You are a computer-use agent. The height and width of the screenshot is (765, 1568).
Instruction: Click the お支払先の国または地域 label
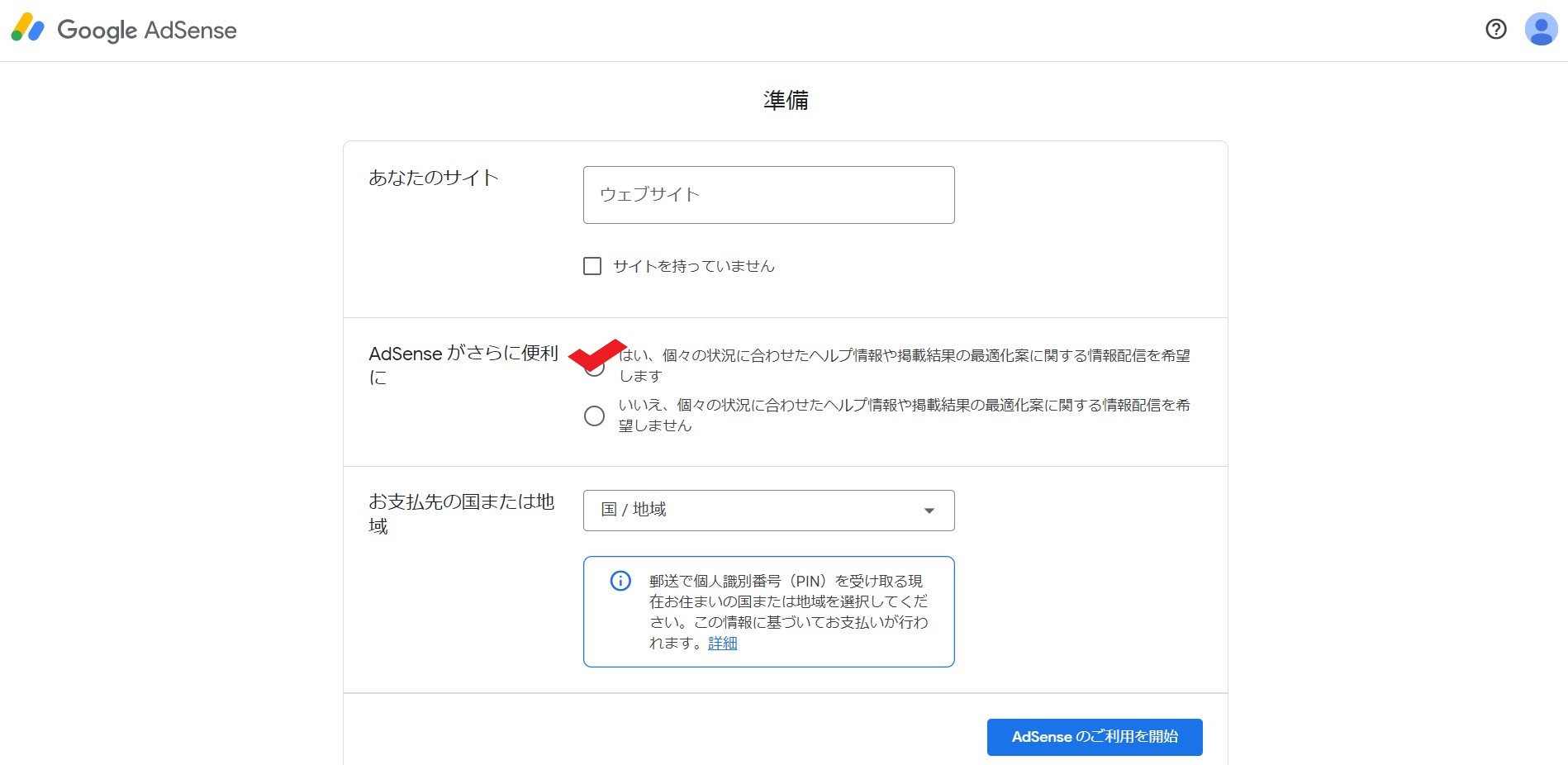(x=461, y=514)
